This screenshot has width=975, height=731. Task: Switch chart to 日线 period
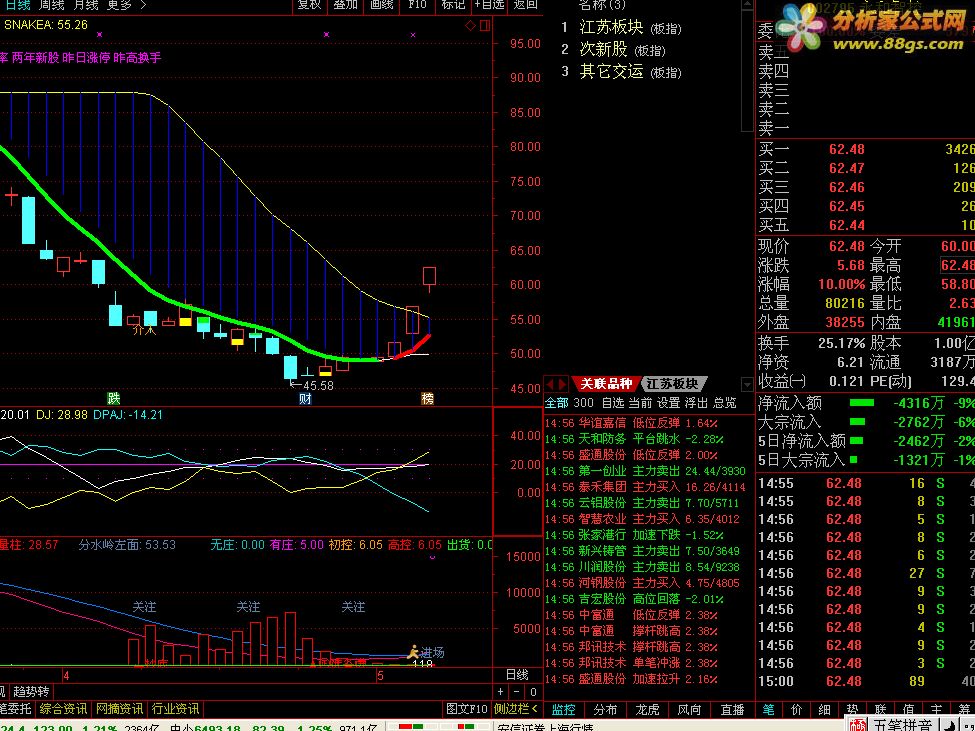[x=17, y=5]
